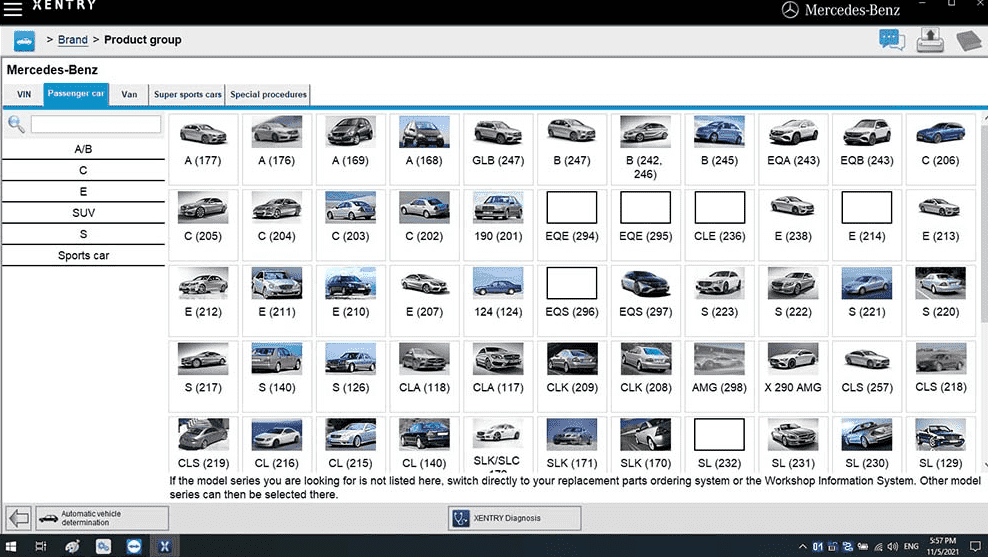Screen dimensions: 988x557
Task: Select the A (168) model
Action: pos(424,149)
